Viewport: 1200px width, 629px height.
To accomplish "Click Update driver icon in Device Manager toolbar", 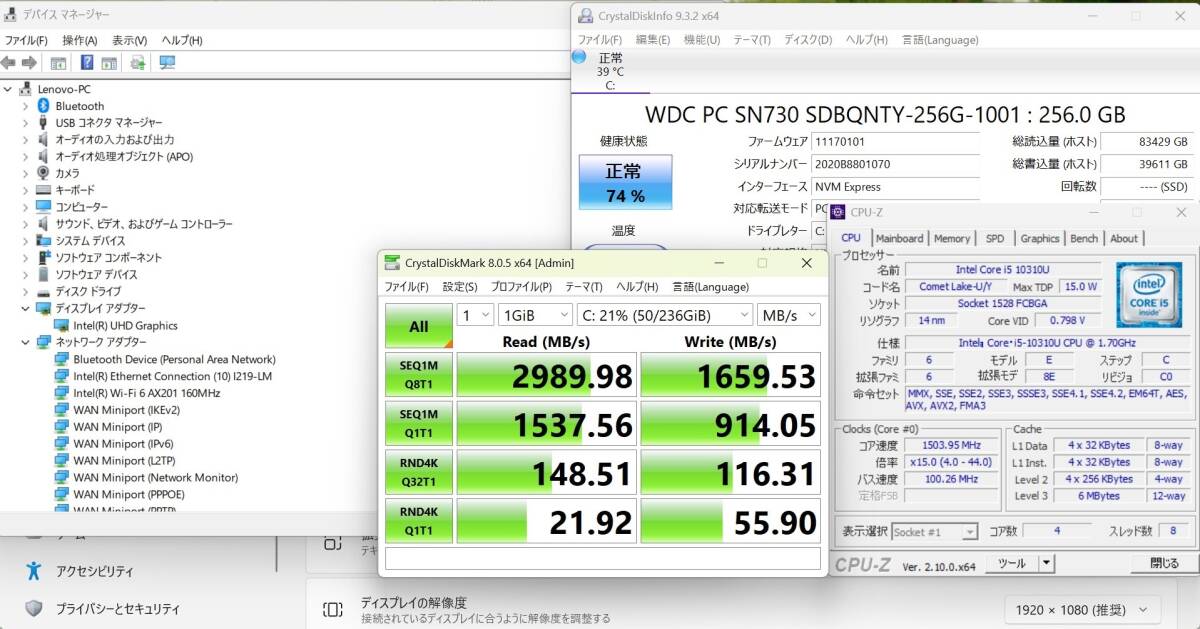I will (137, 62).
